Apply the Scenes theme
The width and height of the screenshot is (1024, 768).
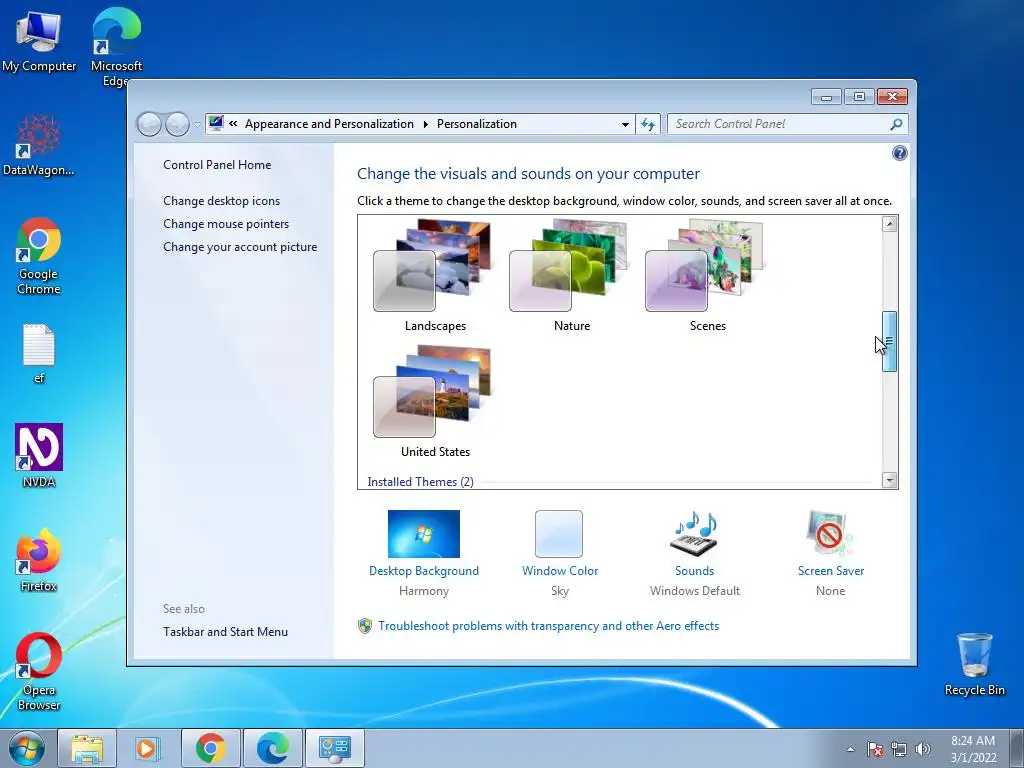(707, 275)
